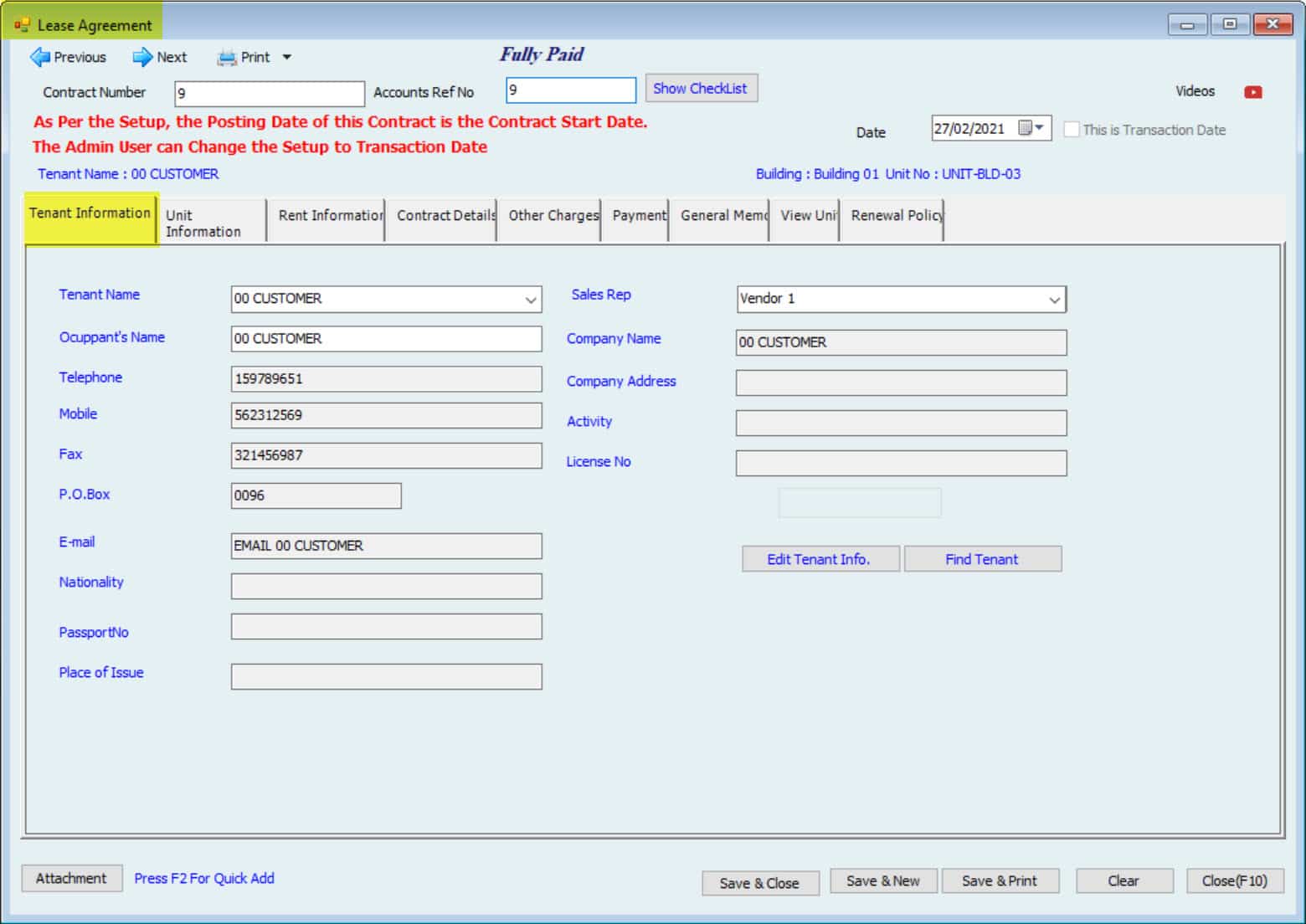The height and width of the screenshot is (924, 1306).
Task: Open the Print options dropdown arrow
Action: tap(286, 57)
